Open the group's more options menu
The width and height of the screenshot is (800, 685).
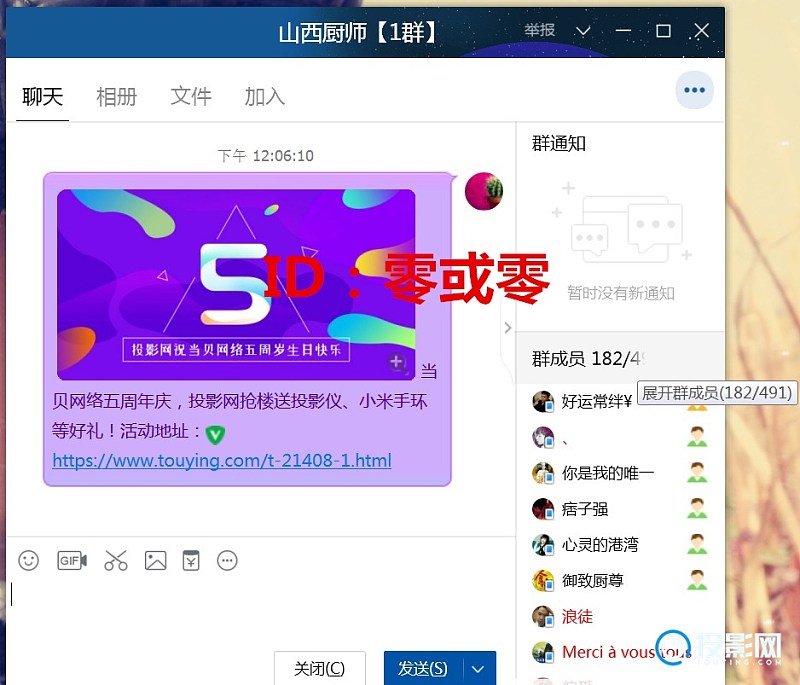point(694,90)
